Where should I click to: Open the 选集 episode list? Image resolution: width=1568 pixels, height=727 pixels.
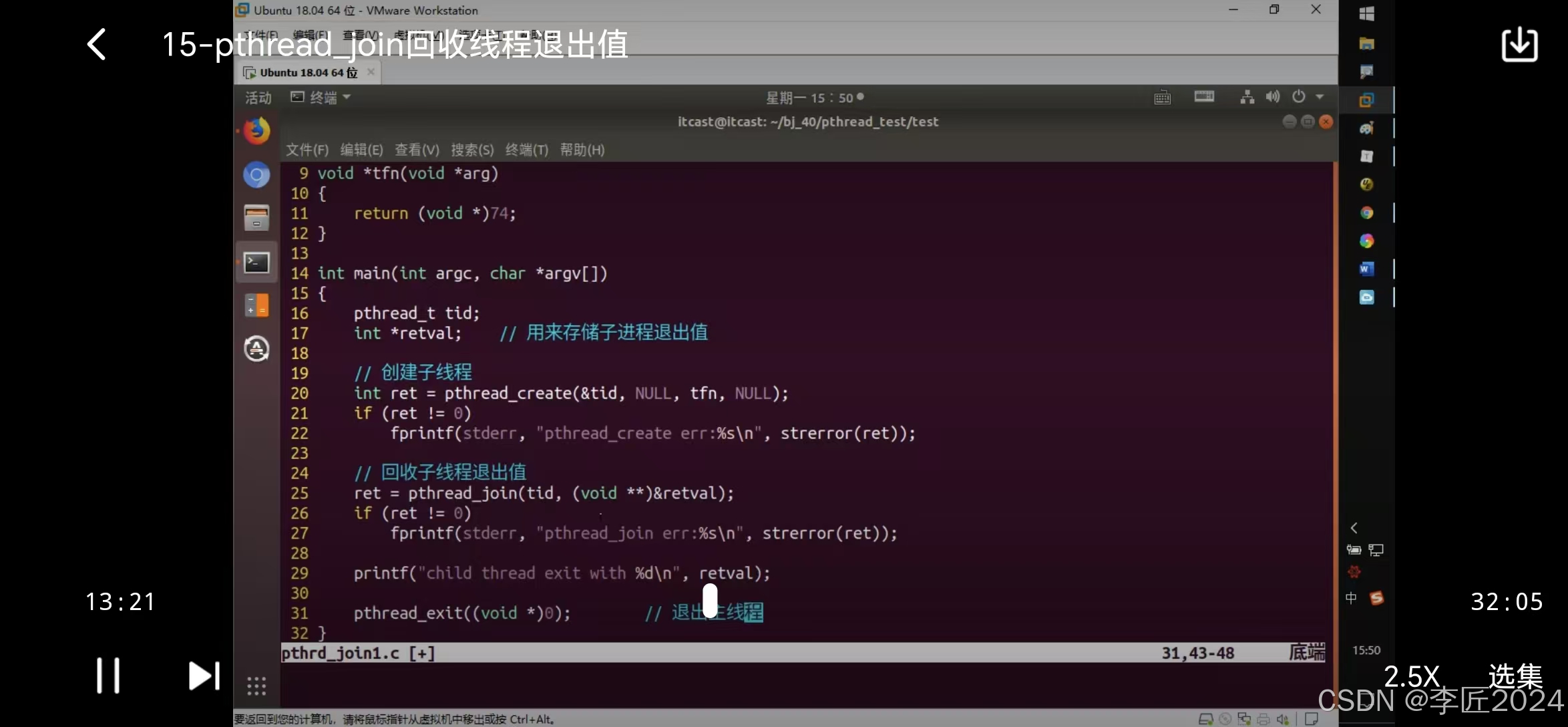point(1515,676)
